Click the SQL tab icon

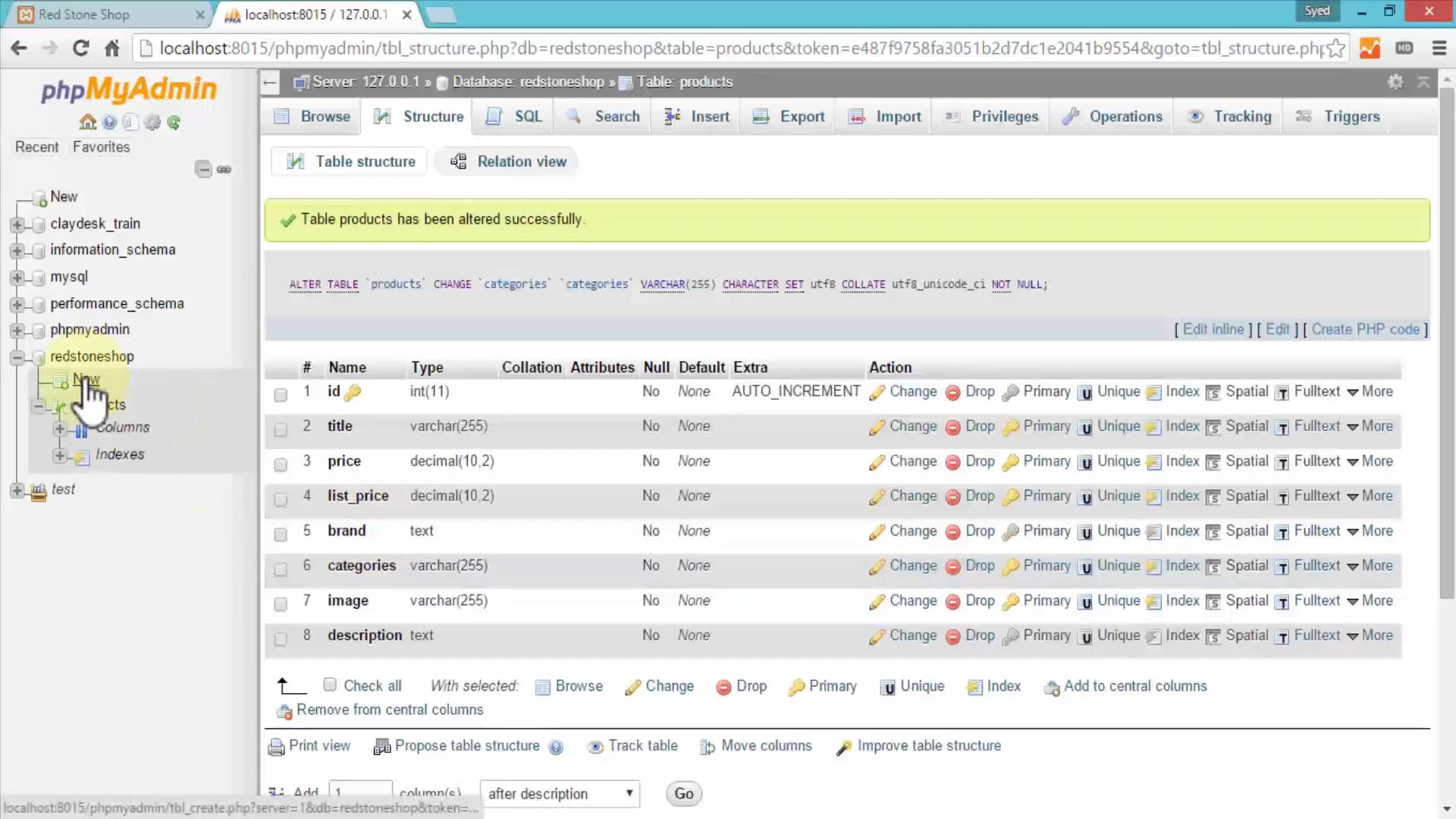[494, 116]
